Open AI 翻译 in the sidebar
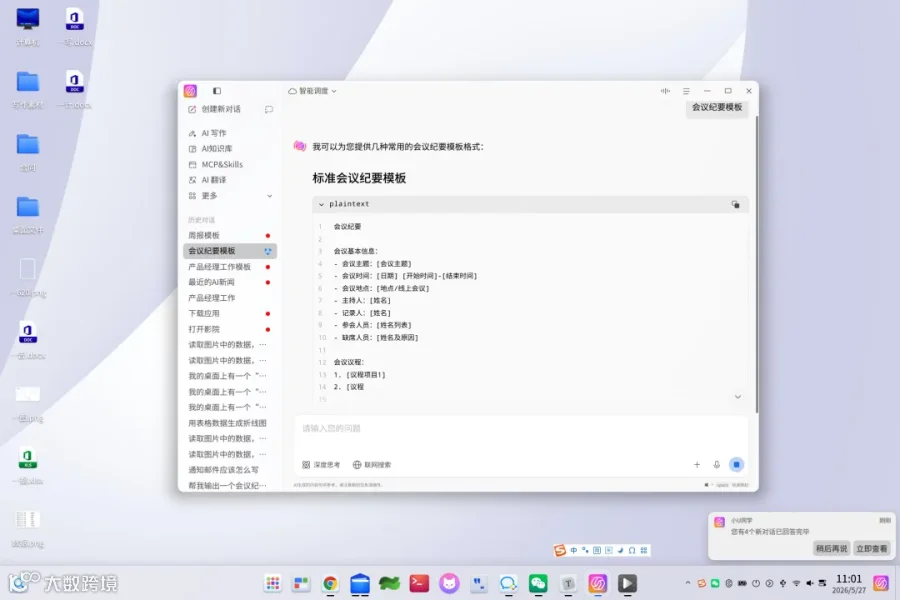This screenshot has width=900, height=600. coord(207,180)
